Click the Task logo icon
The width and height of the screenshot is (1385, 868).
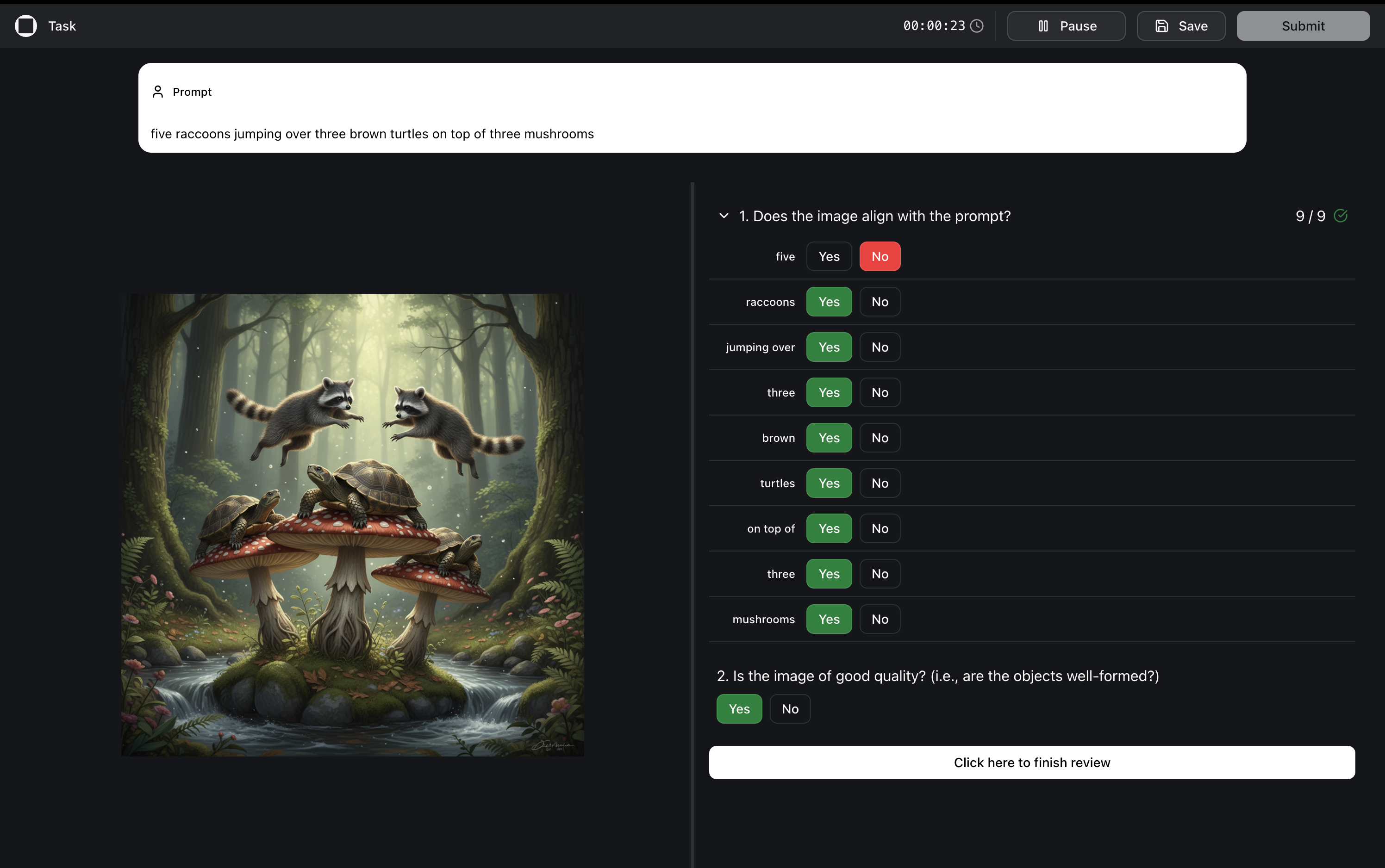(26, 26)
